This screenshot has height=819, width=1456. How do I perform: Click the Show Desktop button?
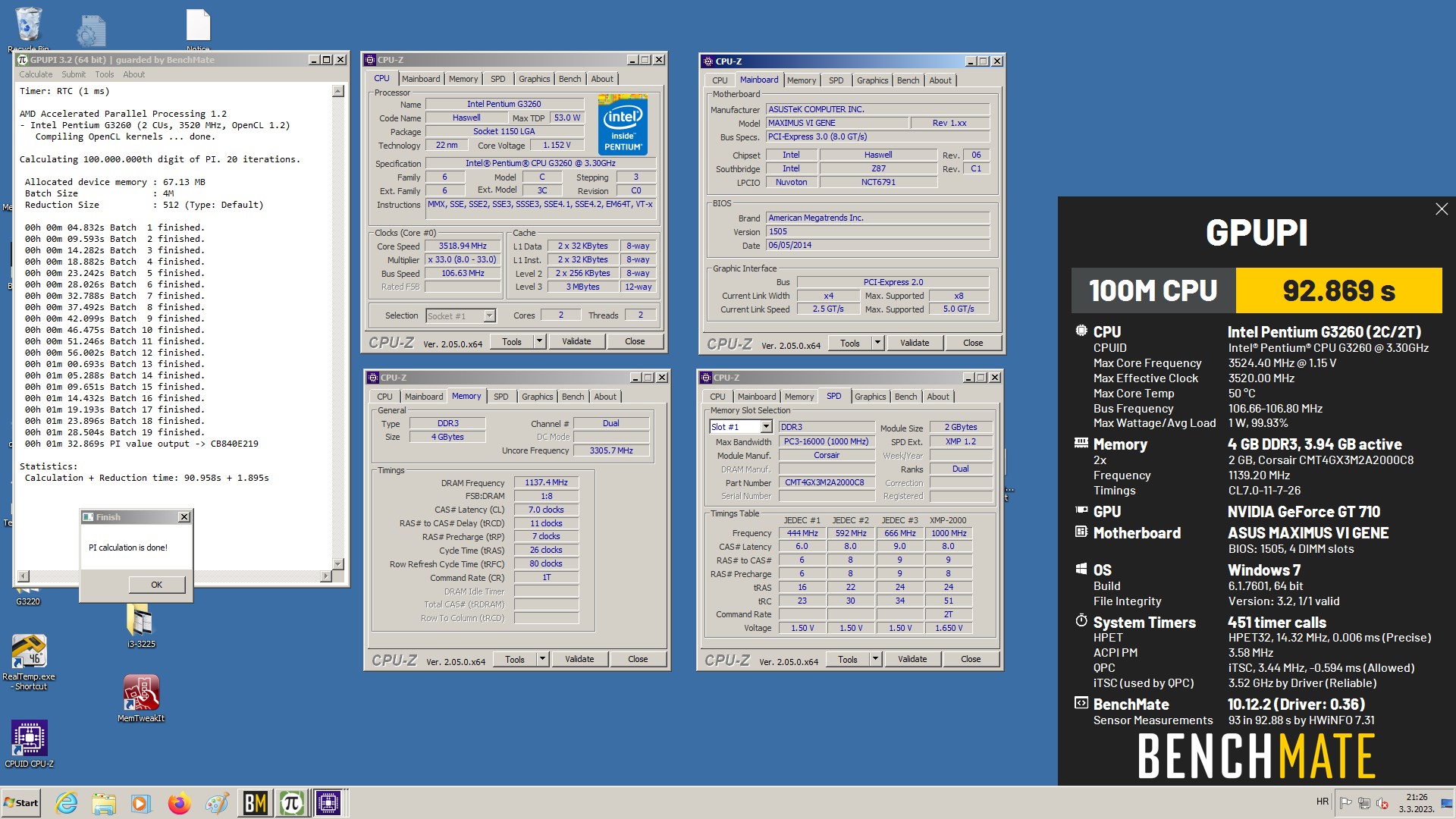(1446, 803)
